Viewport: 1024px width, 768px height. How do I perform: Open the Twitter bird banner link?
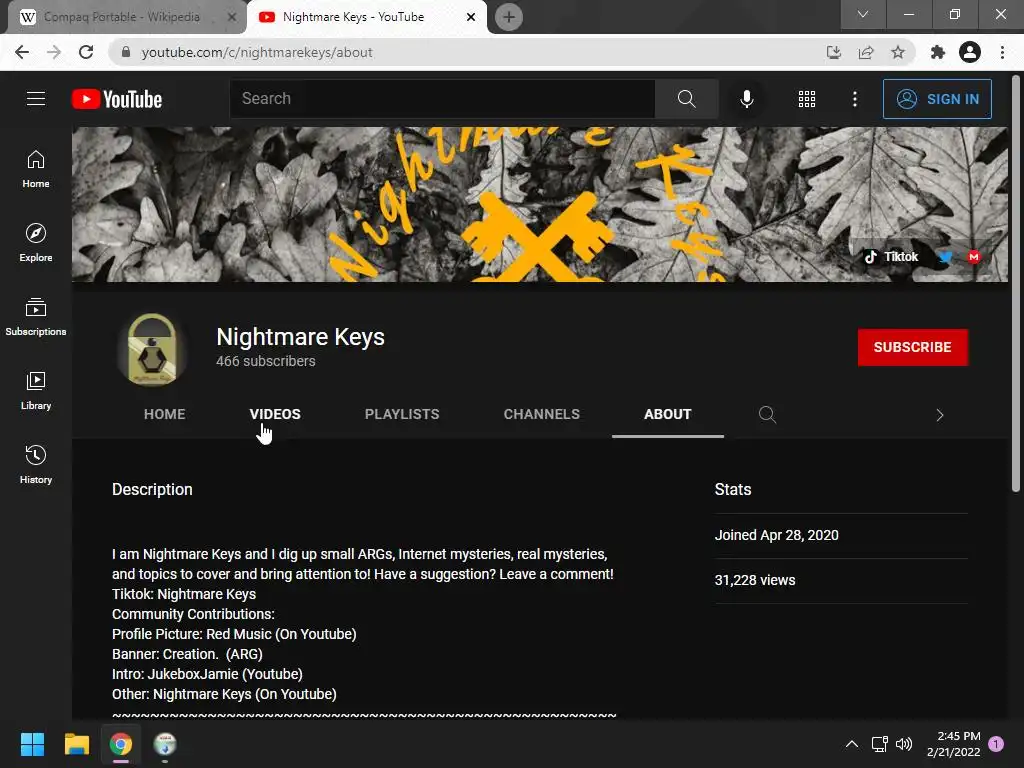coord(945,257)
